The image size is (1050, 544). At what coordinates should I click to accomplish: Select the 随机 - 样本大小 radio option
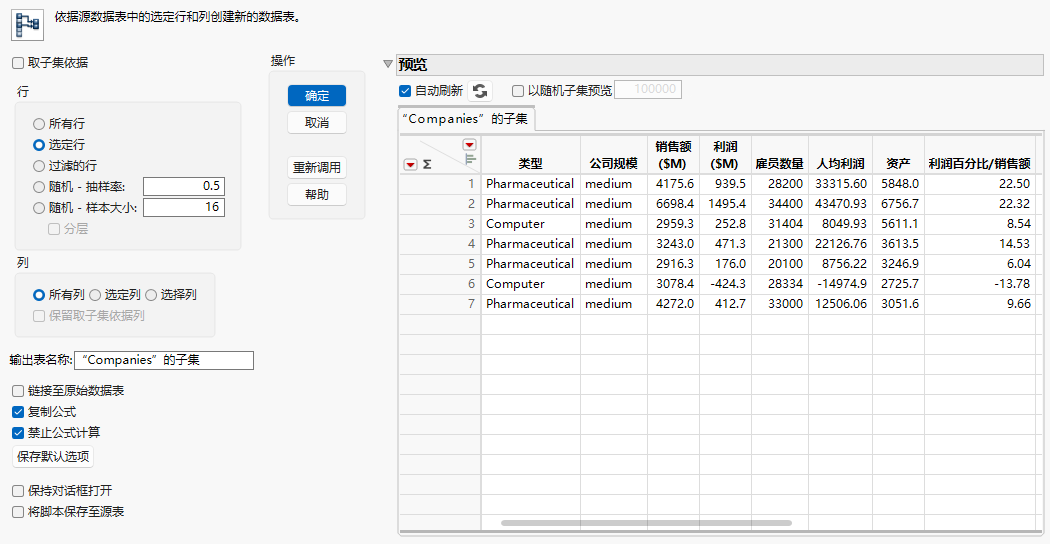click(x=39, y=208)
